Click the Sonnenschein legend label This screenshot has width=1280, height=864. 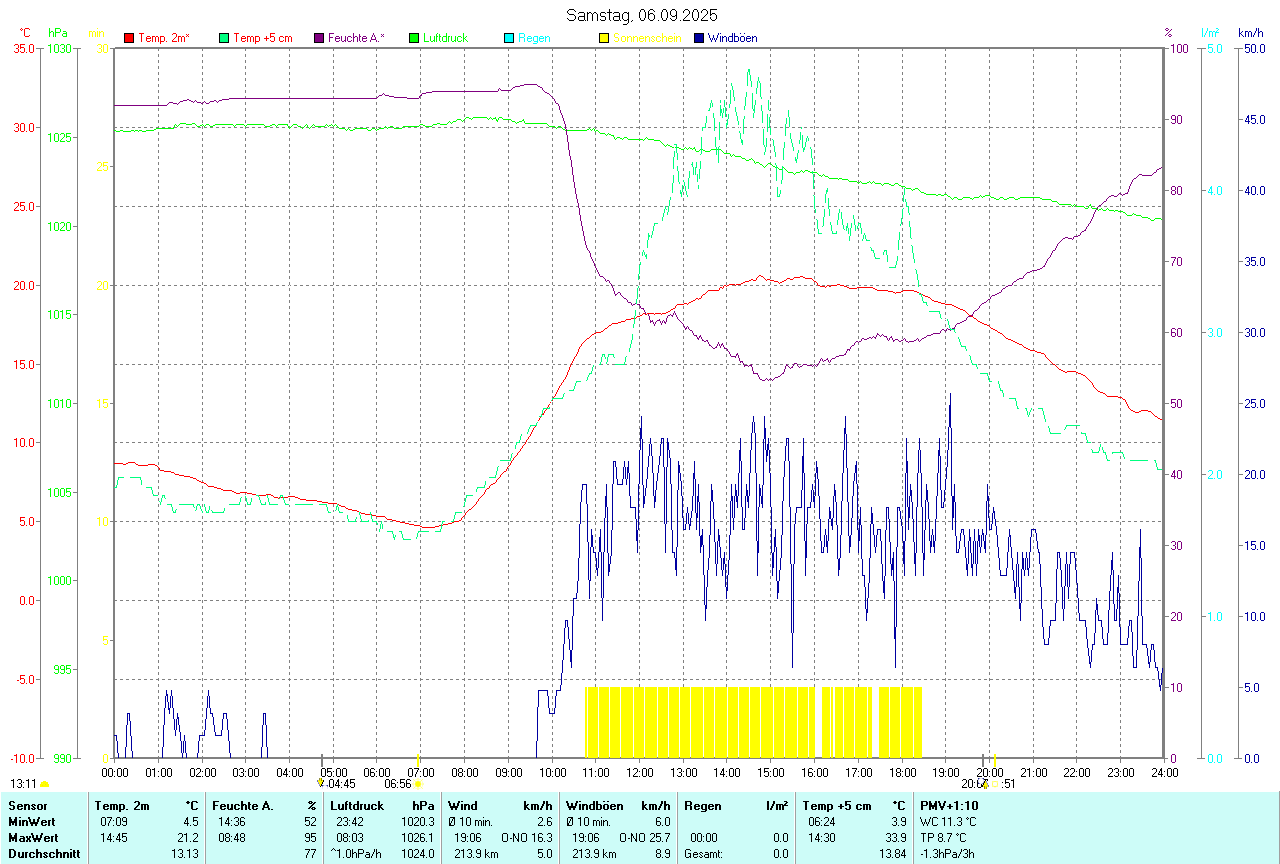point(647,38)
